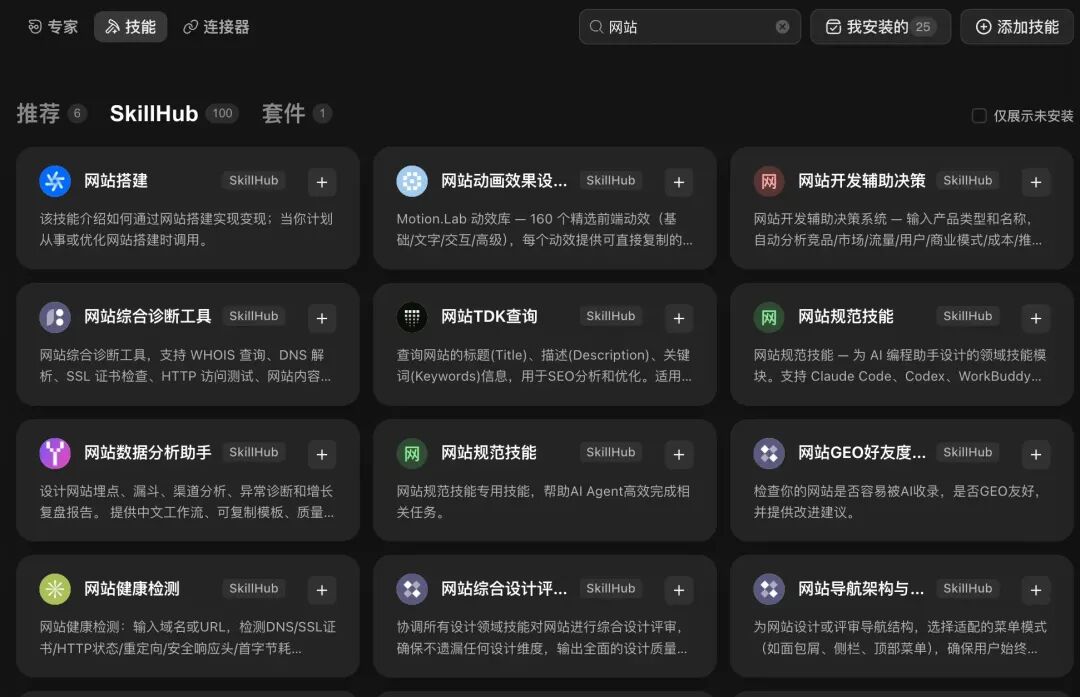Screen dimensions: 1080x697
Task: Click the 网站GEO好友度... purple icon
Action: tap(769, 453)
